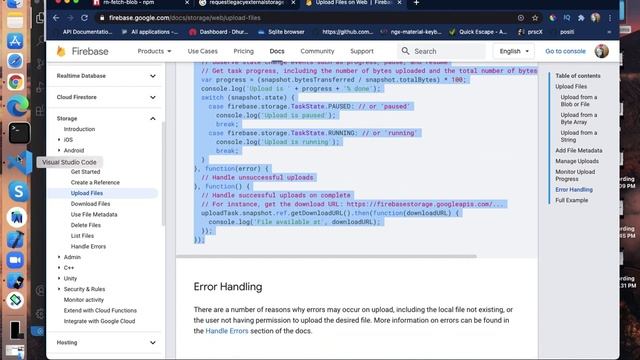This screenshot has width=640, height=360.
Task: Select the Community nav item
Action: coord(317,51)
